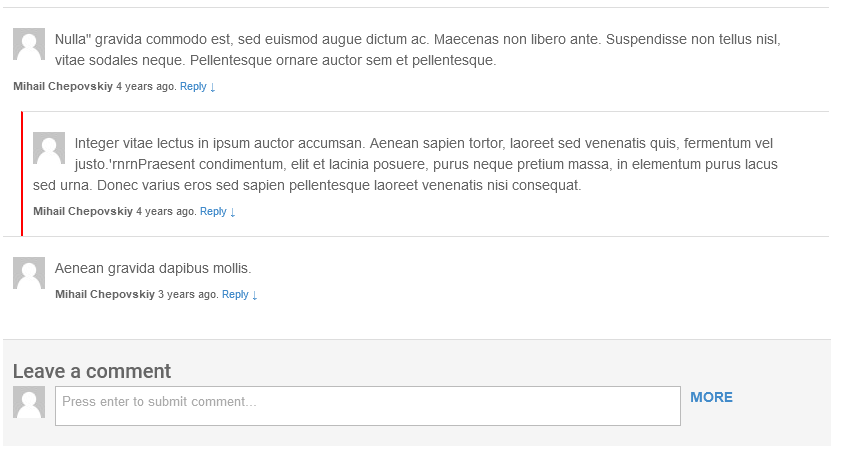The height and width of the screenshot is (453, 841).
Task: Click avatar on the nested 'Integer vitae lectus' reply
Action: [x=49, y=148]
